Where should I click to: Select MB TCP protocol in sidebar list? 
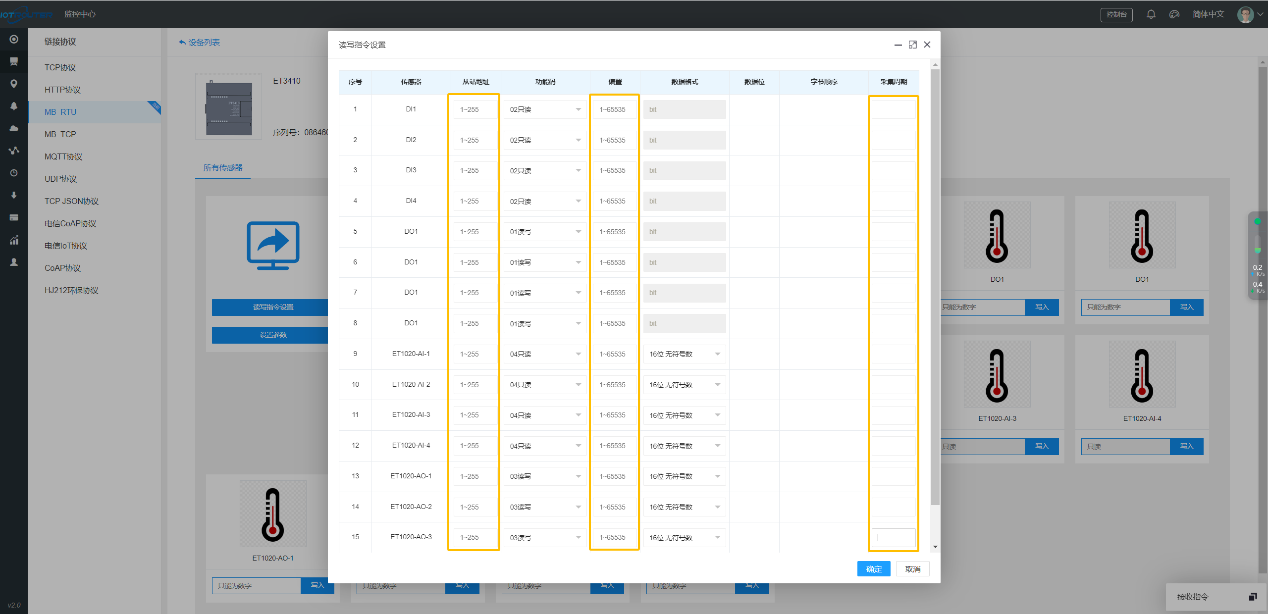click(x=60, y=134)
